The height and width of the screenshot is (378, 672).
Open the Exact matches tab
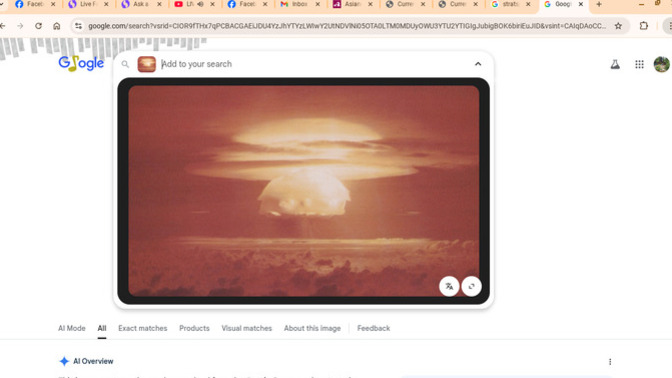[x=143, y=328]
